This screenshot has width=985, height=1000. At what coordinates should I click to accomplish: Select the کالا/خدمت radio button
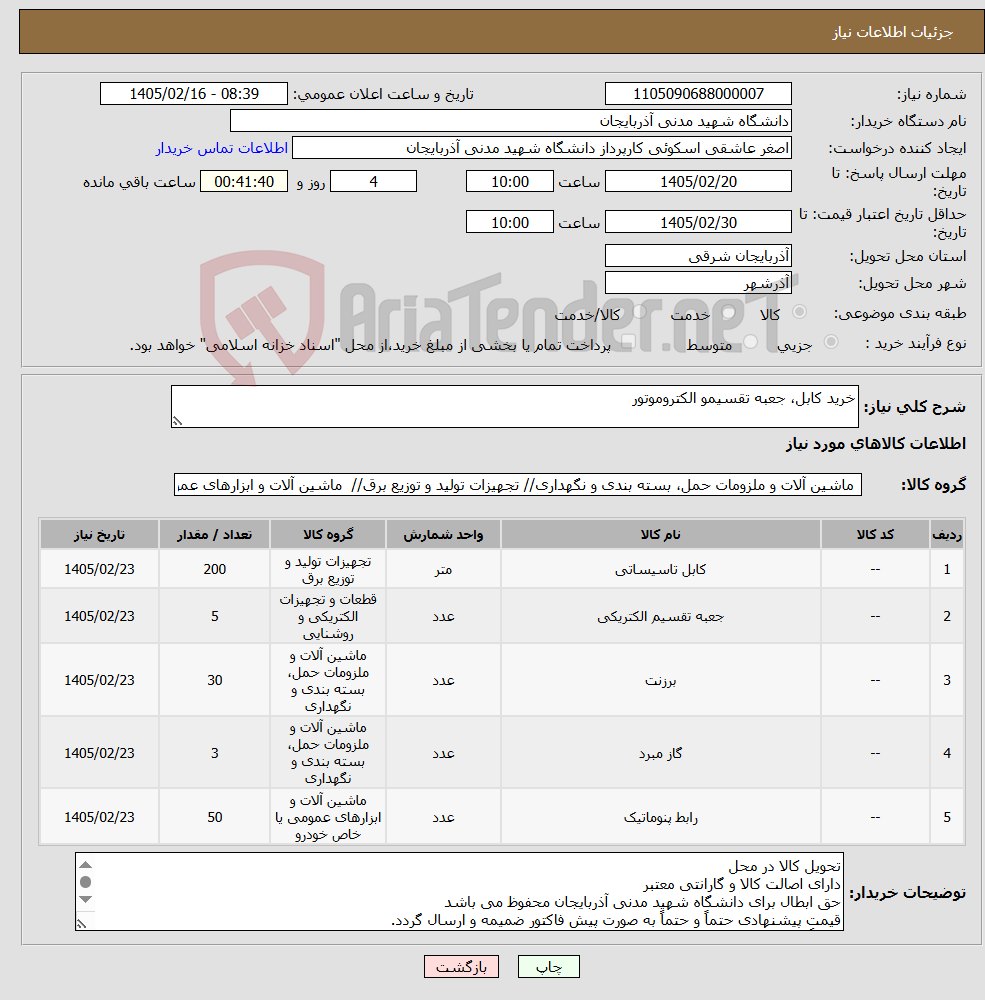[639, 312]
